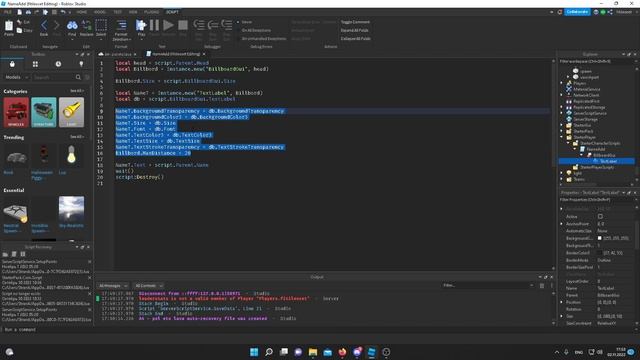640x360 pixels.
Task: Open Toolbox recent clock tab icon
Action: (58, 64)
